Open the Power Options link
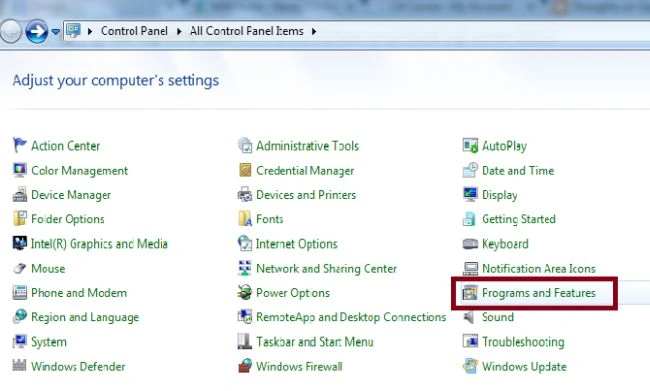The height and width of the screenshot is (391, 650). tap(293, 293)
